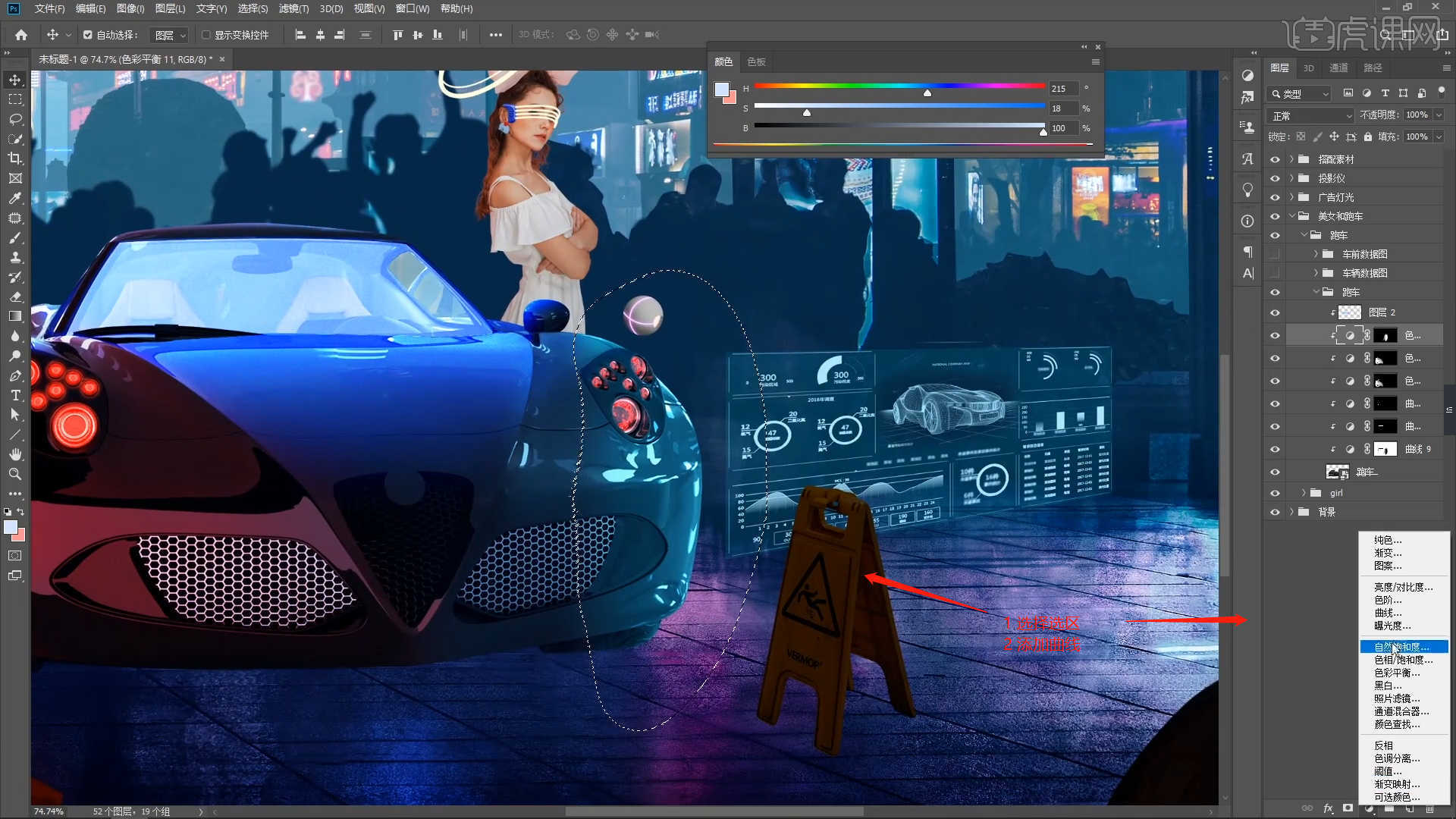Select the Eyedropper tool

pos(15,198)
